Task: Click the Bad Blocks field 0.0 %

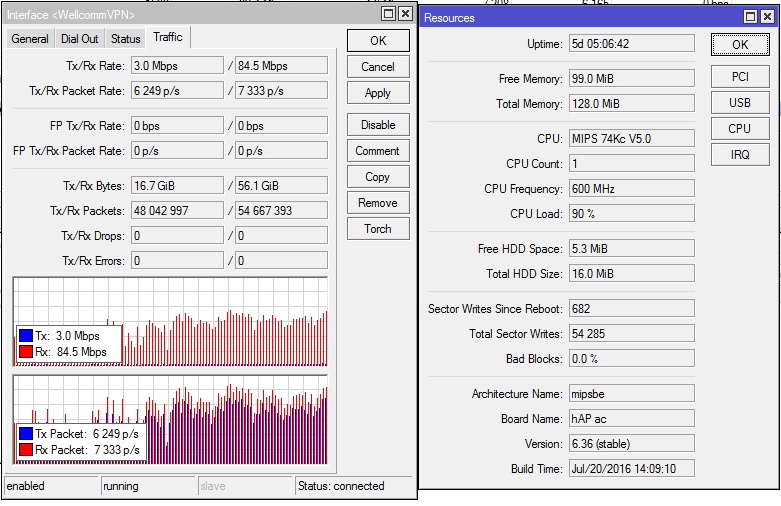Action: (x=632, y=359)
